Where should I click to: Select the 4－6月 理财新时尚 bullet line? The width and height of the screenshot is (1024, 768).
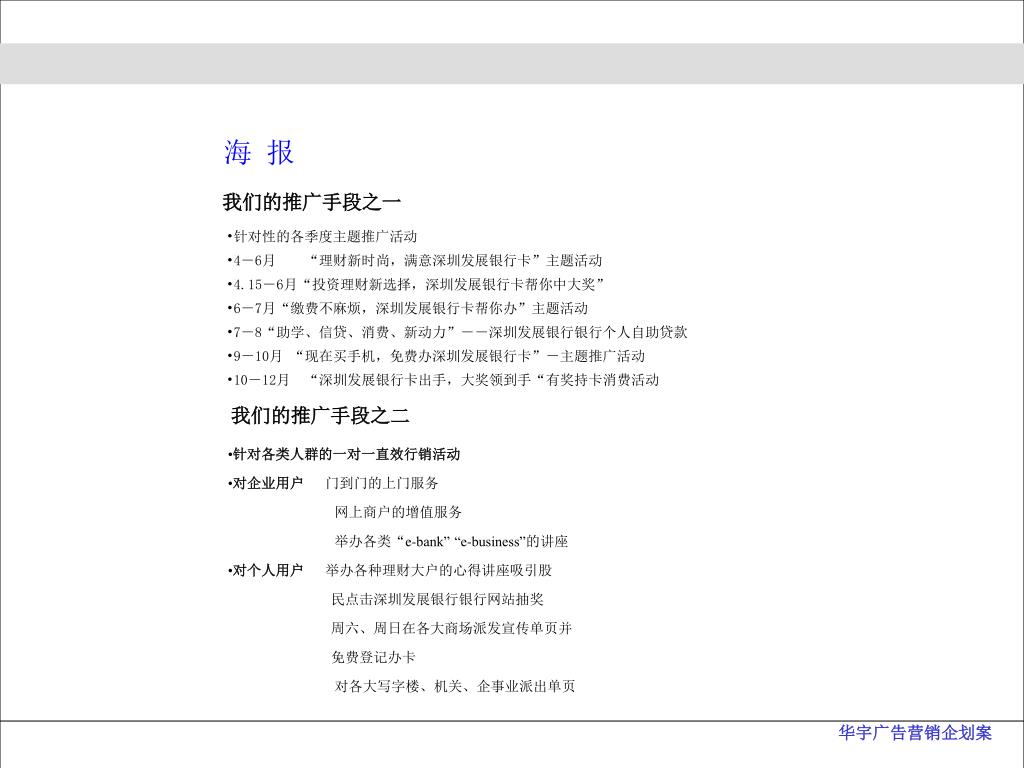[x=415, y=261]
